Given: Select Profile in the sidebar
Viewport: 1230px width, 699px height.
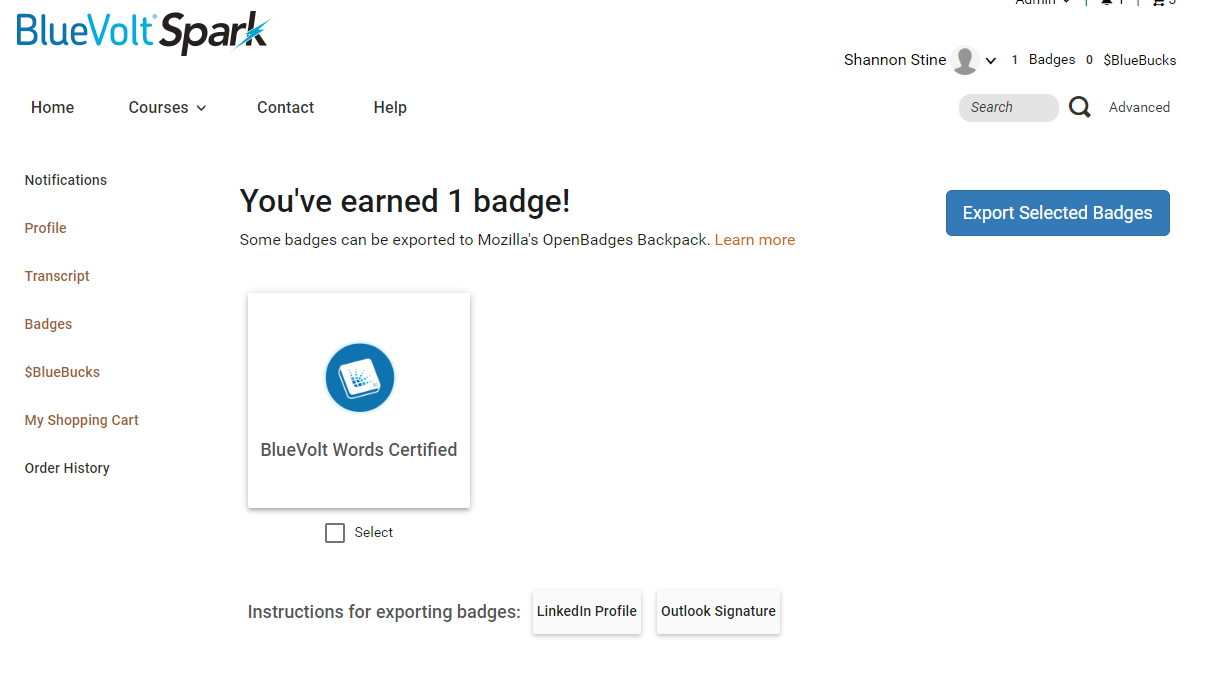Looking at the screenshot, I should pyautogui.click(x=46, y=228).
